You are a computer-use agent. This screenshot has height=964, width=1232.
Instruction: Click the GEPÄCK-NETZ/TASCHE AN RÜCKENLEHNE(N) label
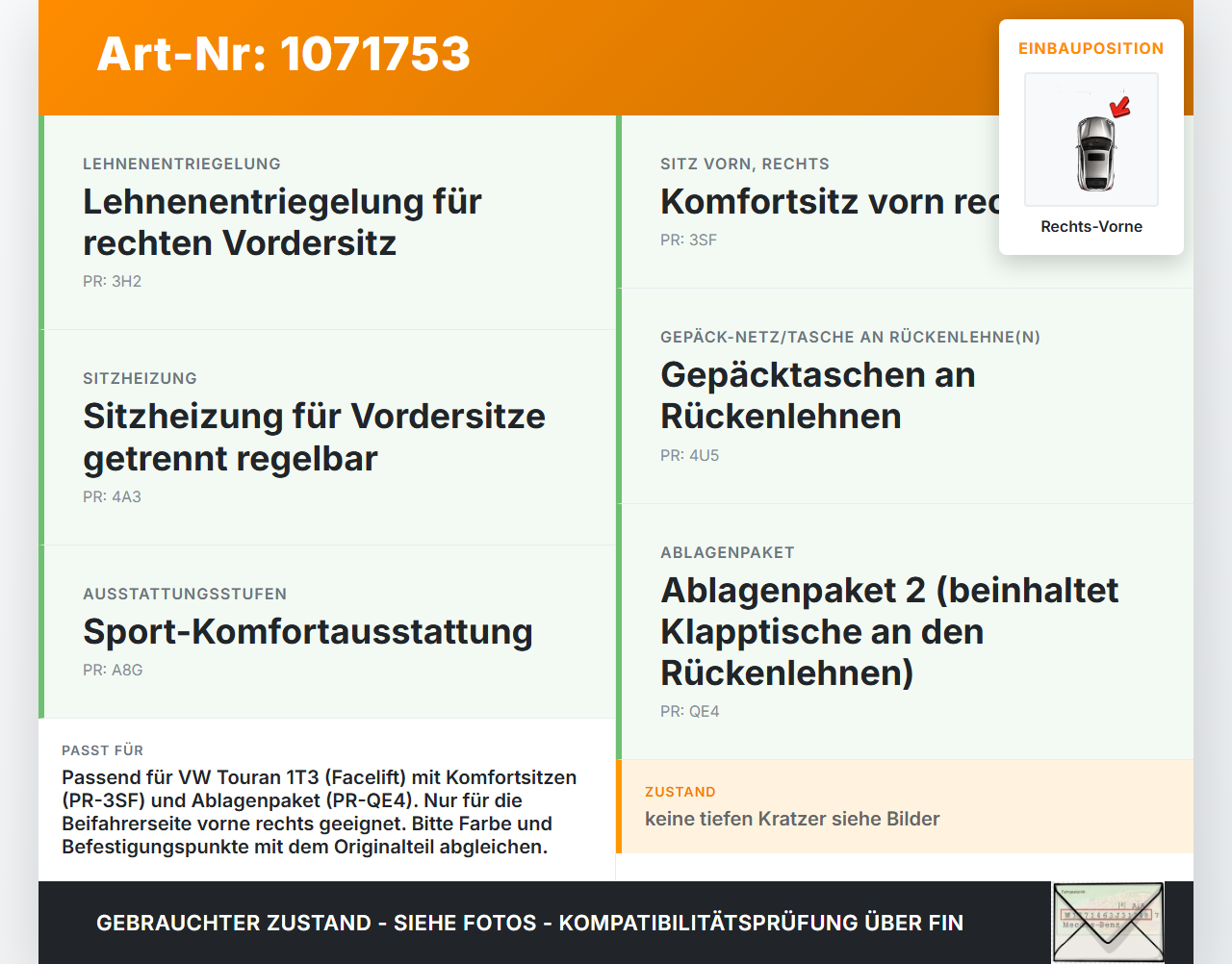click(x=850, y=337)
